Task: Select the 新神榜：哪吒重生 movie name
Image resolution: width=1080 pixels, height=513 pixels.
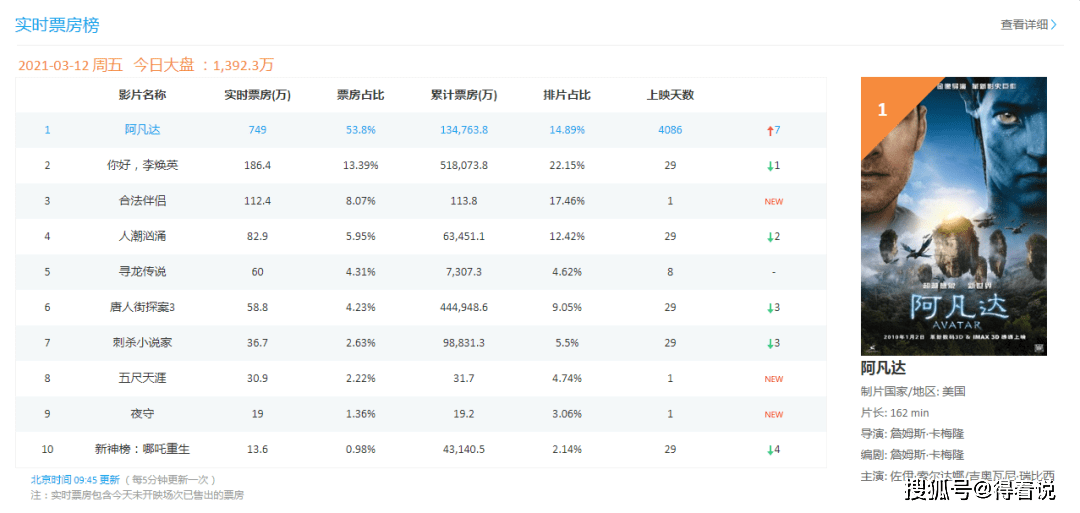Action: point(143,450)
